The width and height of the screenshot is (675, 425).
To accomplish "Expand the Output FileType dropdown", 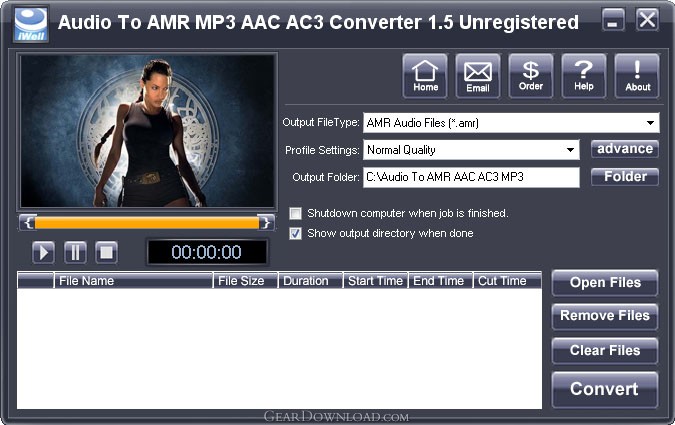I will (x=650, y=123).
